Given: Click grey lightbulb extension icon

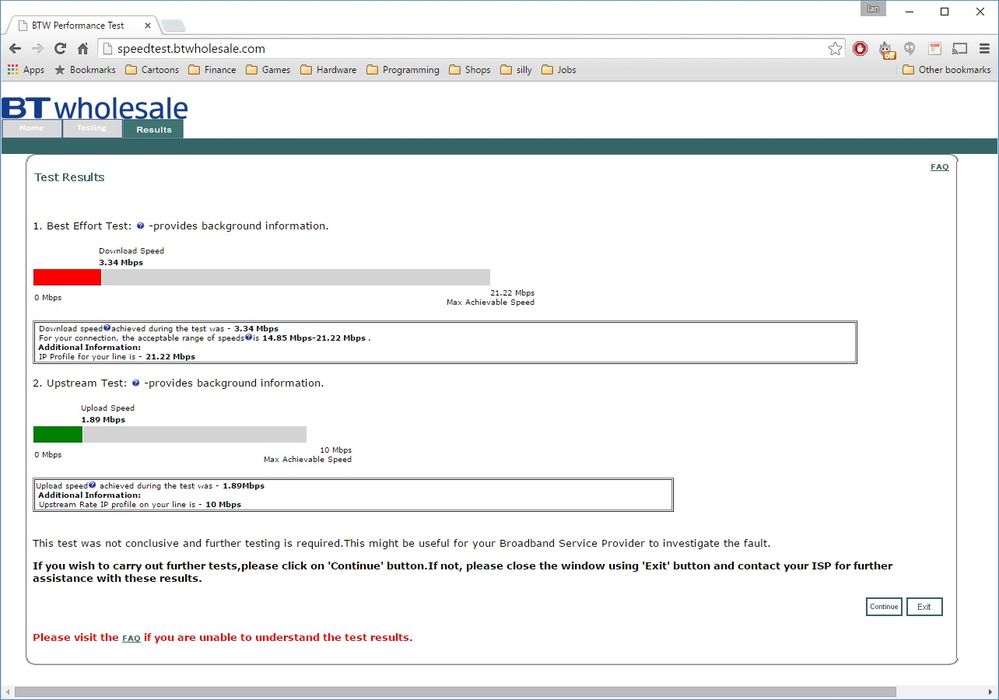Looking at the screenshot, I should click(x=910, y=48).
